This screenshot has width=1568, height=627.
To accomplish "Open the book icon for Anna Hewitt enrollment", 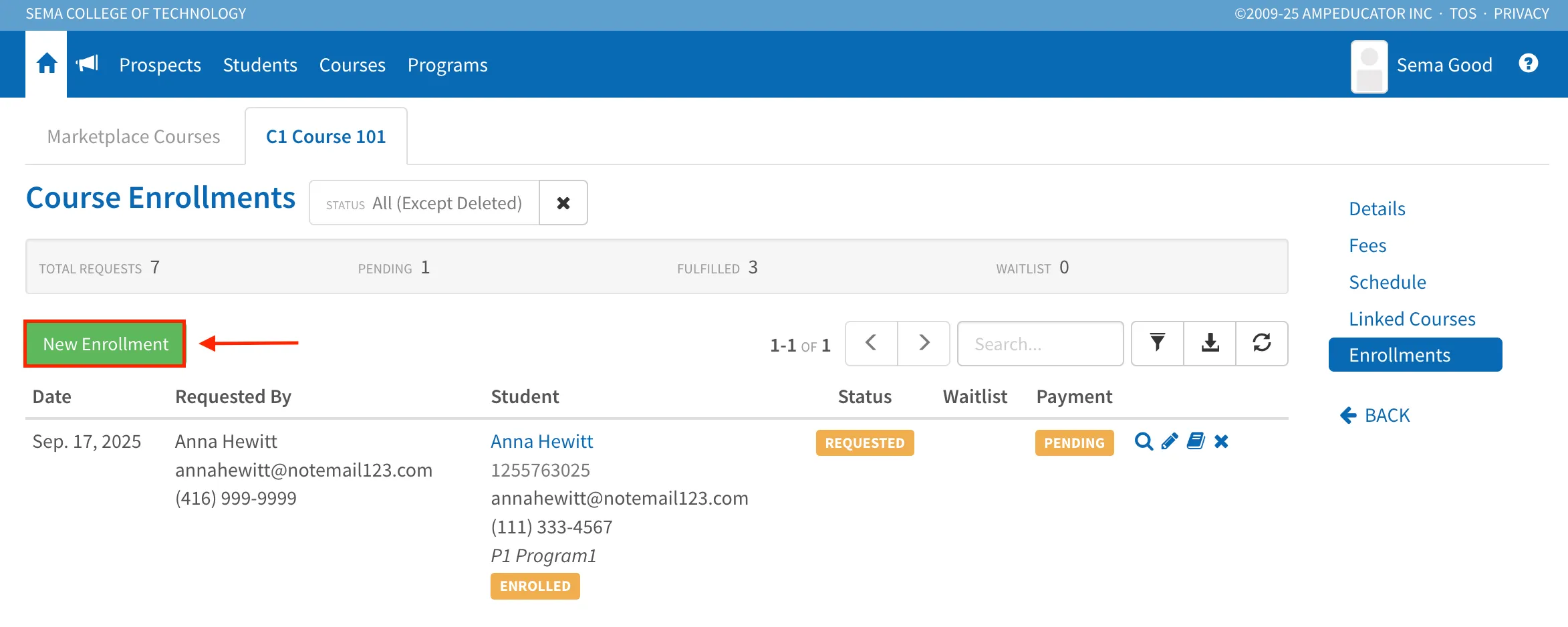I will pyautogui.click(x=1196, y=441).
